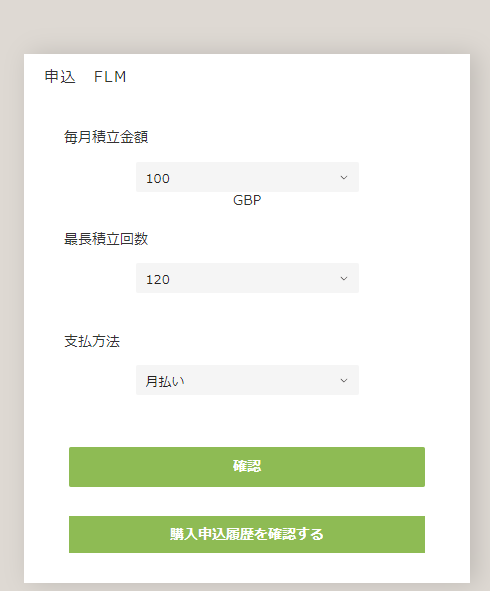
Task: Click the 毎月積立金額 field label
Action: 106,137
